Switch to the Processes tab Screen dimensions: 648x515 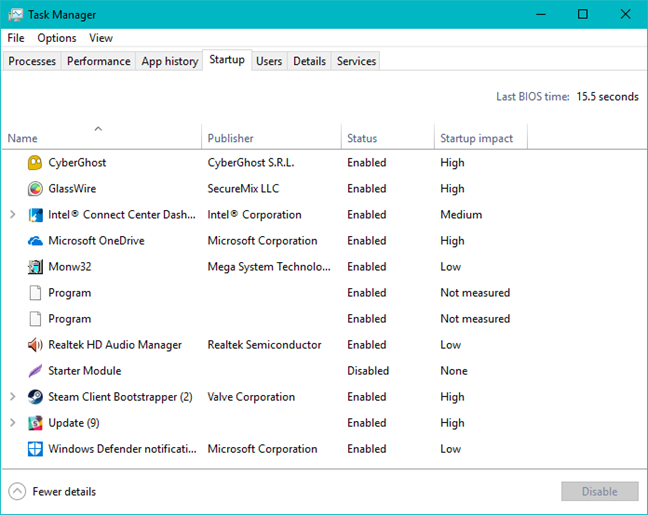[32, 61]
